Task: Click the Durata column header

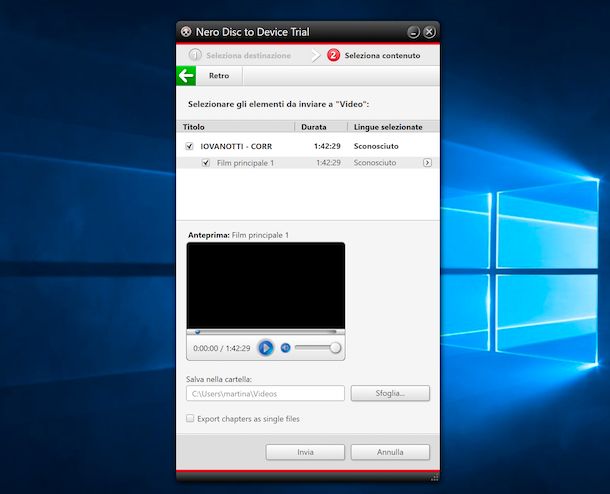Action: click(321, 127)
